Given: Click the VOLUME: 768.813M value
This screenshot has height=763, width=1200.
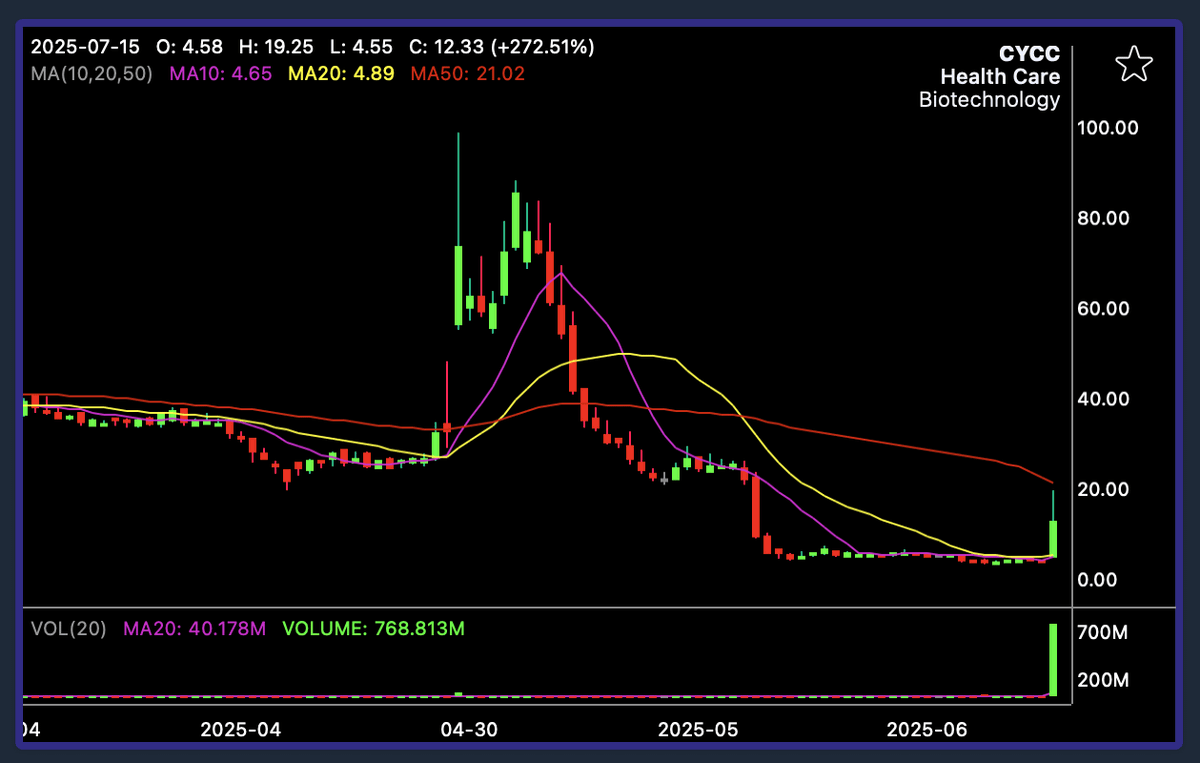Looking at the screenshot, I should [x=374, y=629].
